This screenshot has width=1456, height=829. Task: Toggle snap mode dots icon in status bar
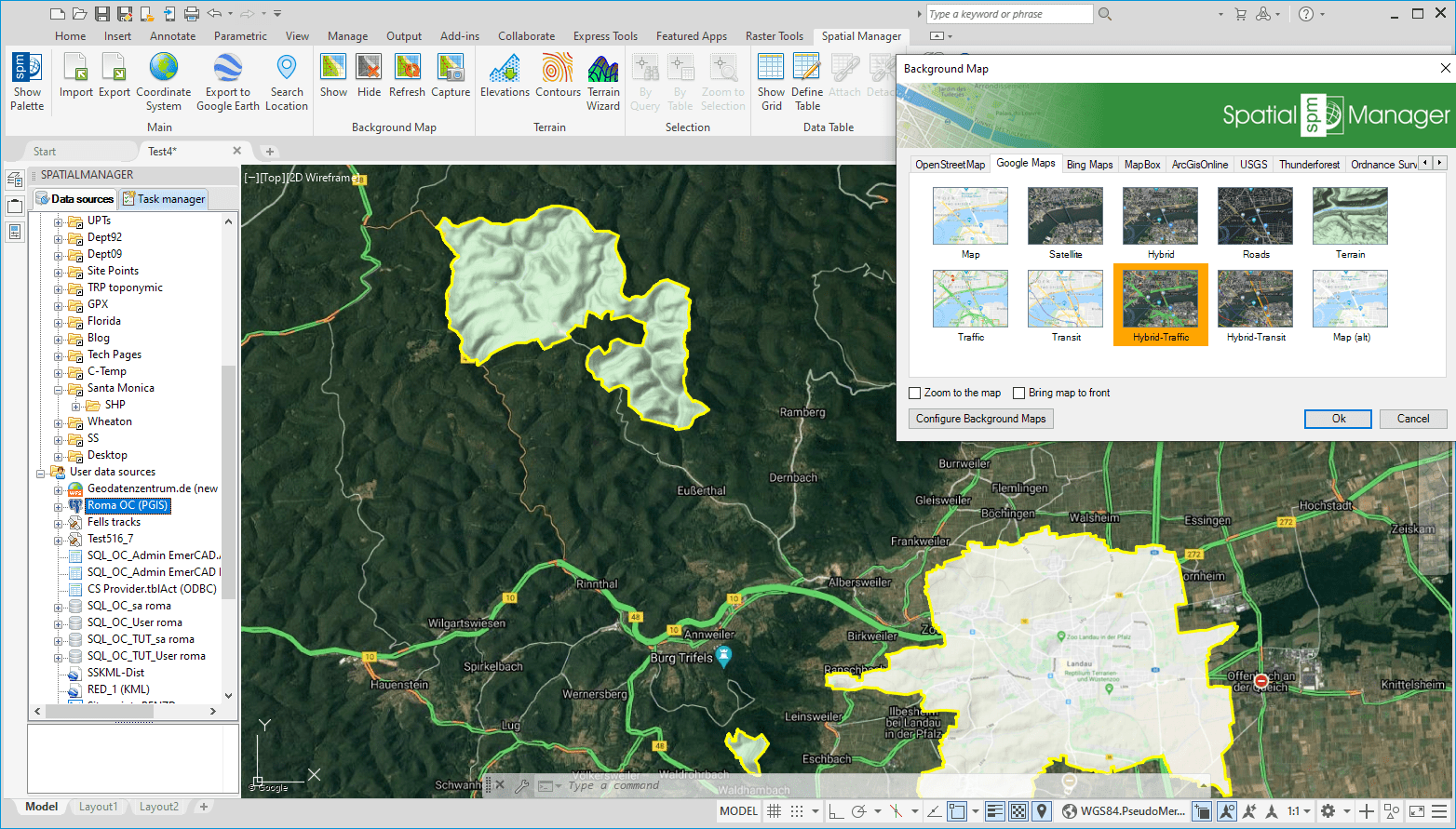coord(797,811)
